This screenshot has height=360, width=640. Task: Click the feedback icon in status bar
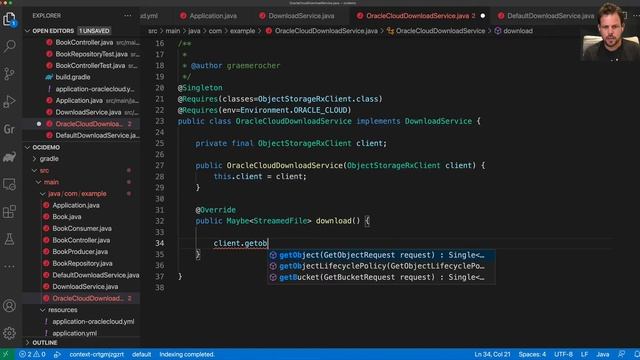pos(621,354)
